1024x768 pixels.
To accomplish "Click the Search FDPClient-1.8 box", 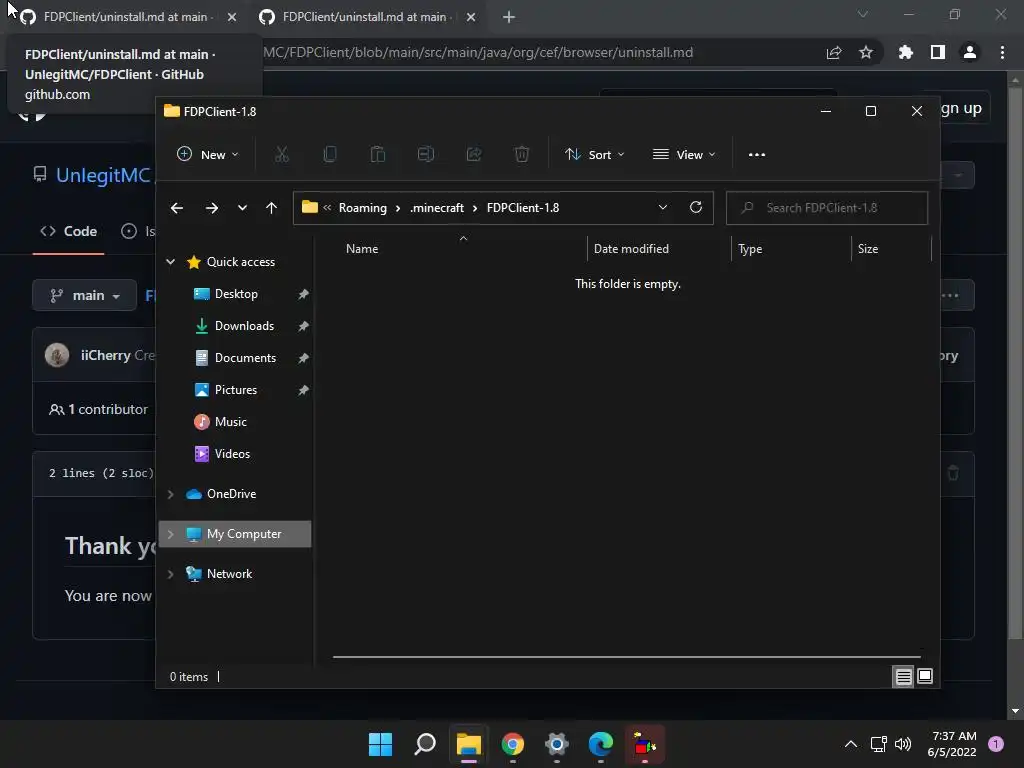I will click(x=827, y=208).
